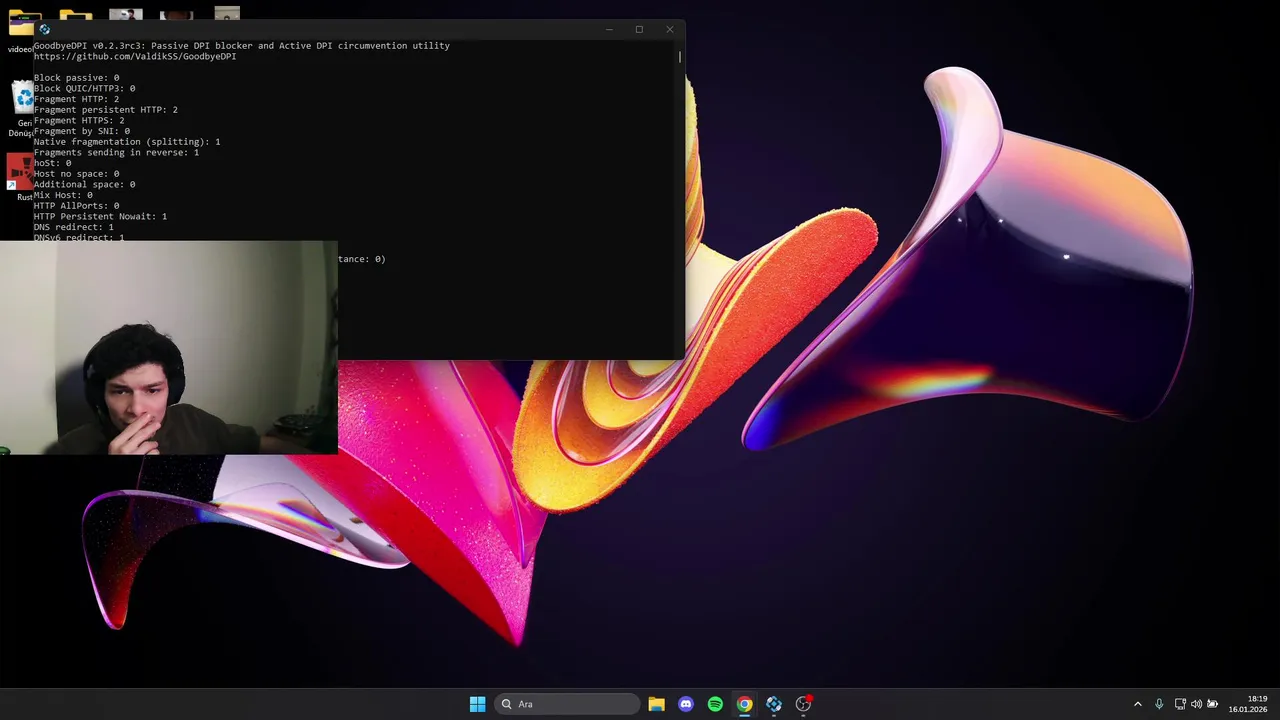
Task: Maximize the GoodbyeDPI console window
Action: coord(639,30)
